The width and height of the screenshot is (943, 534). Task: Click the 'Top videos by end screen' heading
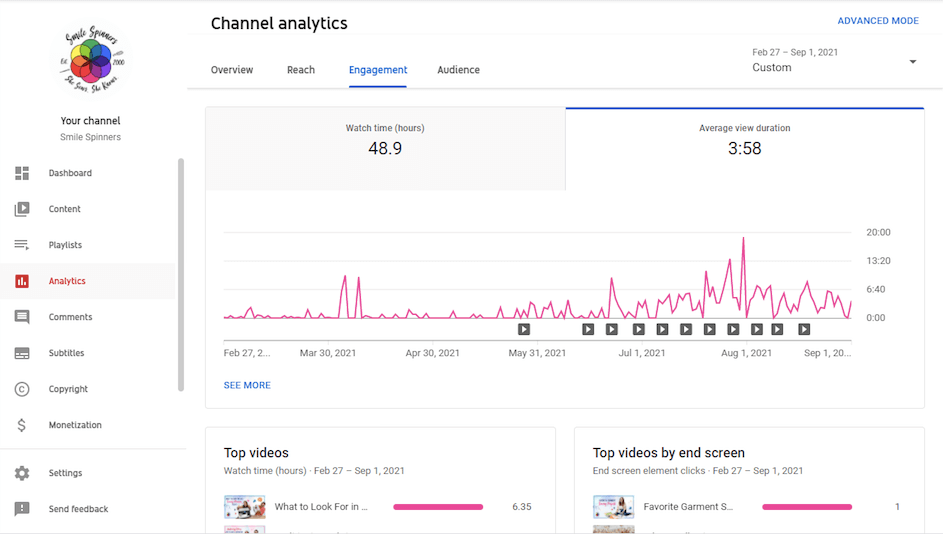(x=669, y=453)
